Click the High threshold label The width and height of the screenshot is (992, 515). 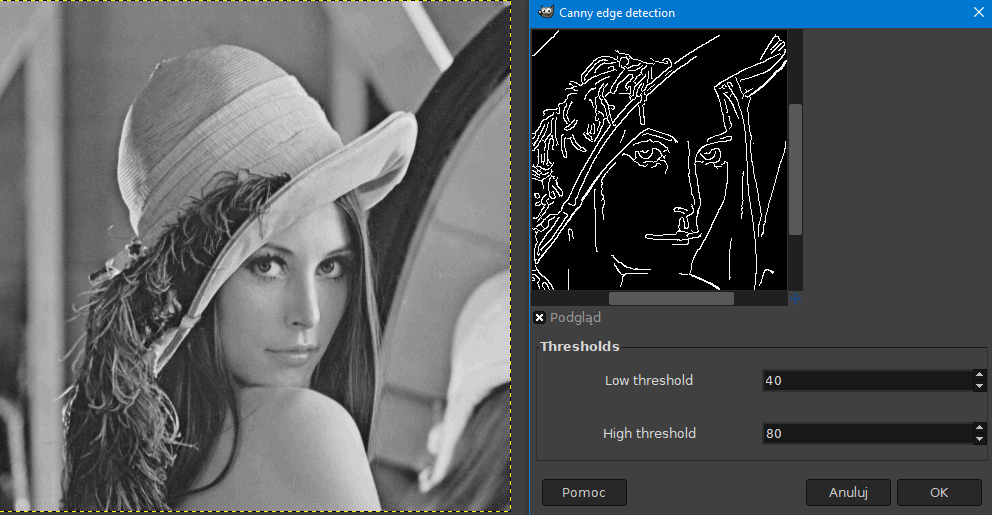click(649, 433)
